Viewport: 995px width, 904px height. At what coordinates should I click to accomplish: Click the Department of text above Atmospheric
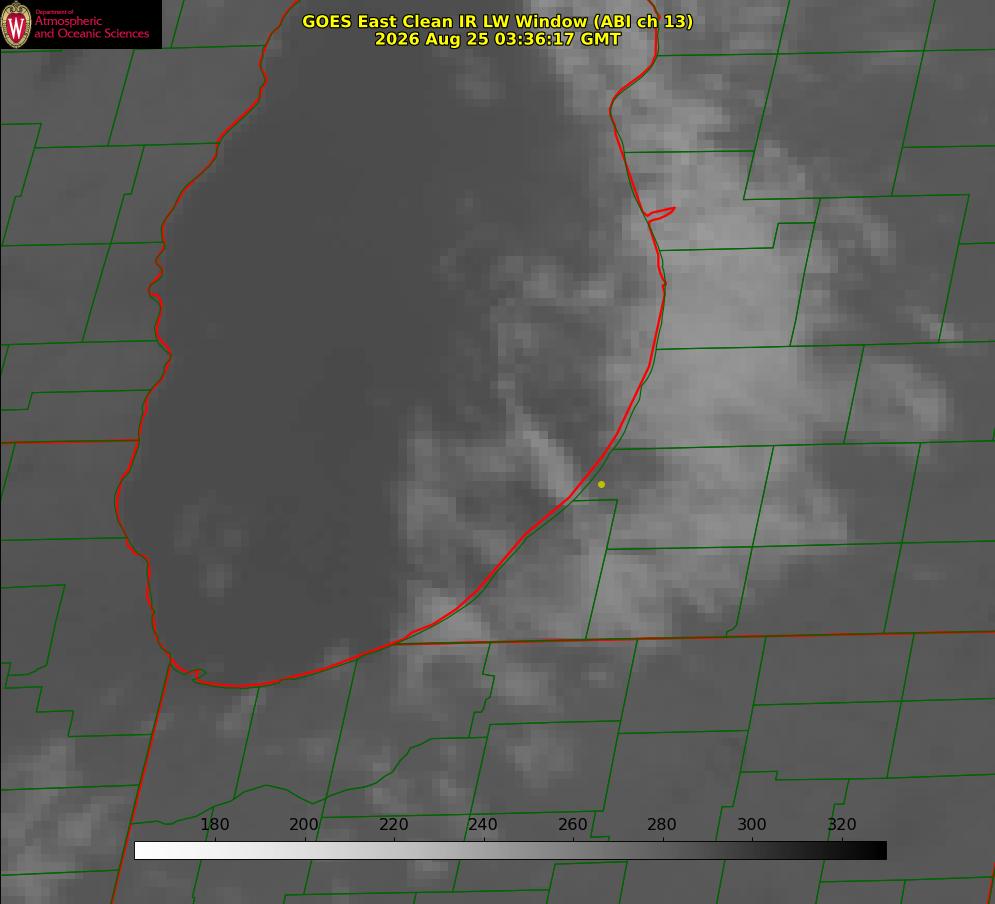[54, 11]
